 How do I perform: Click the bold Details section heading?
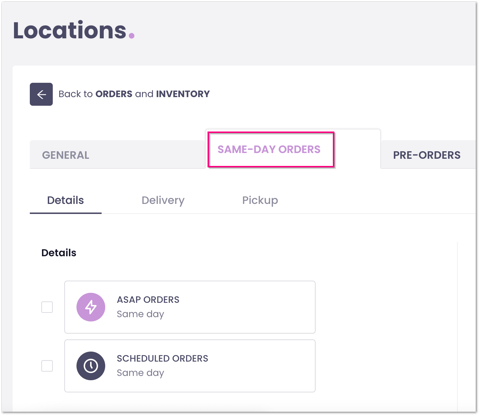point(59,253)
